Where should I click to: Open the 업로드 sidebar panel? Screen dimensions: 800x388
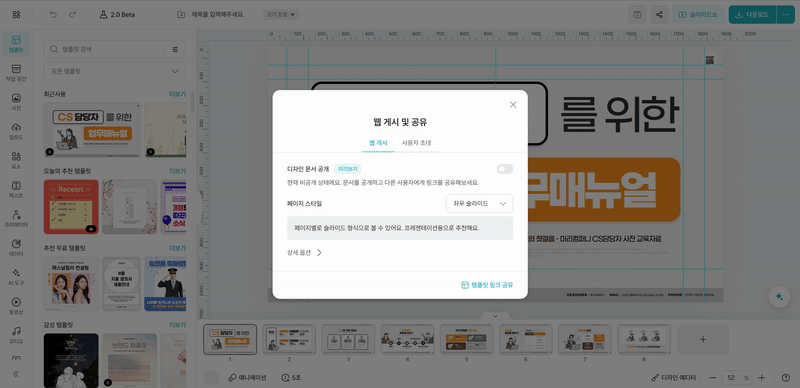click(x=16, y=131)
